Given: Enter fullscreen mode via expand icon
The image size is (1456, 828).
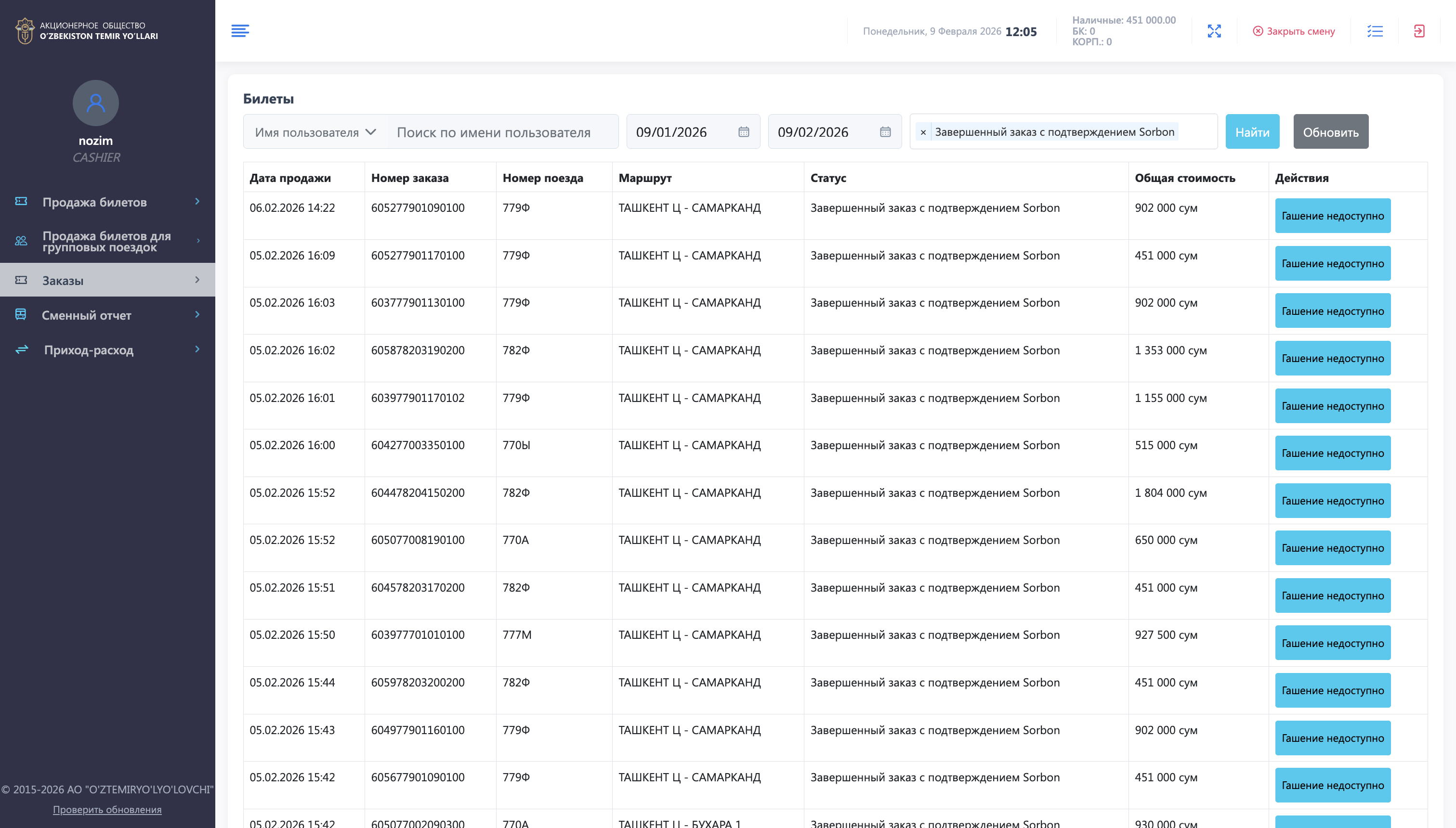Looking at the screenshot, I should 1215,31.
